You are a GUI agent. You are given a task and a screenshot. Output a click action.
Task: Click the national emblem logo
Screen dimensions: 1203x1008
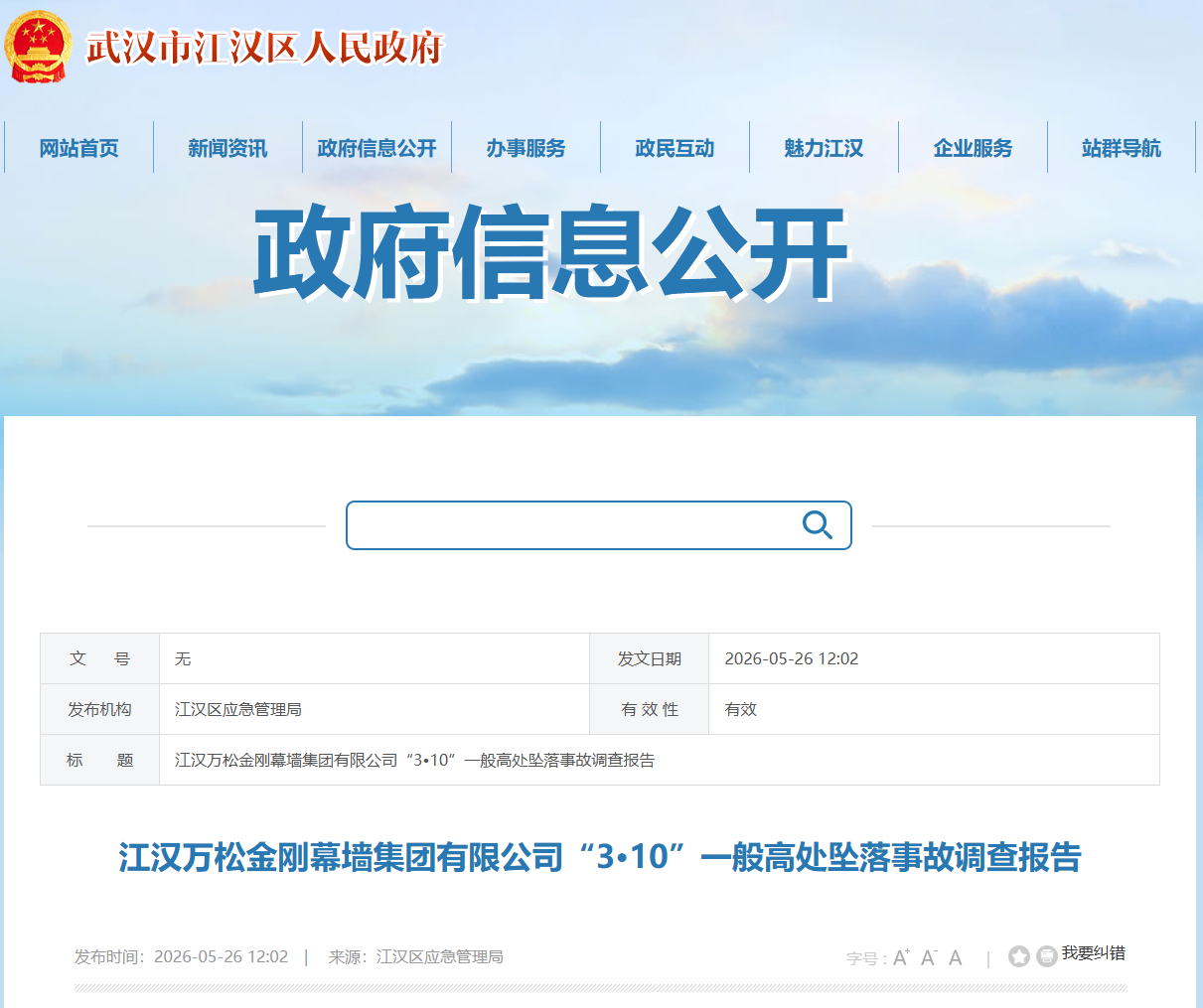(x=38, y=47)
